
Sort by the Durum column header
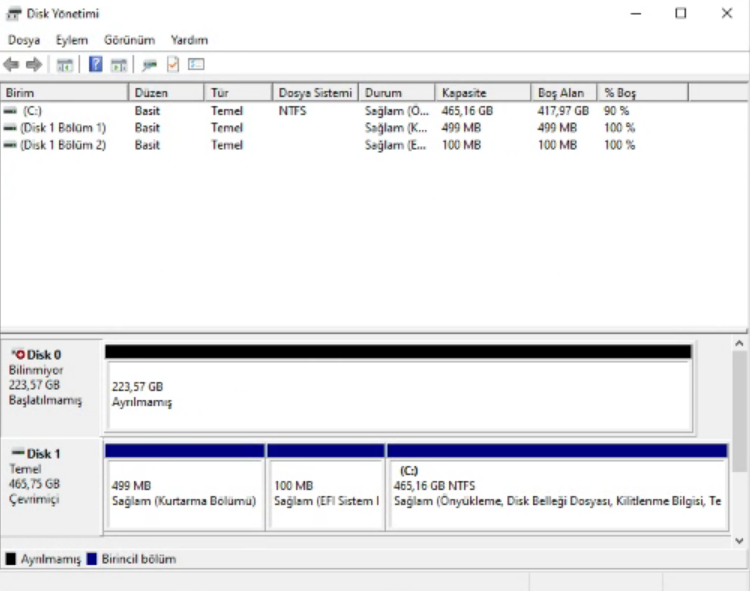coord(397,92)
